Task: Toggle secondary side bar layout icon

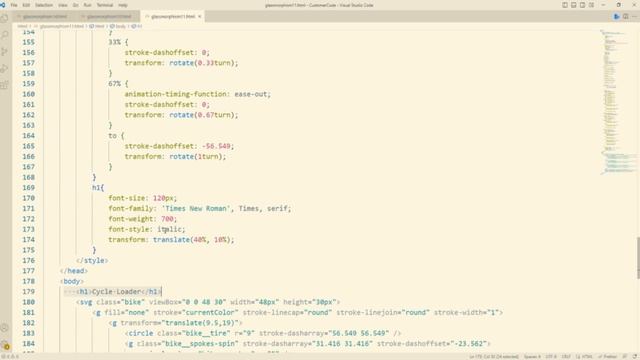Action: [x=582, y=5]
